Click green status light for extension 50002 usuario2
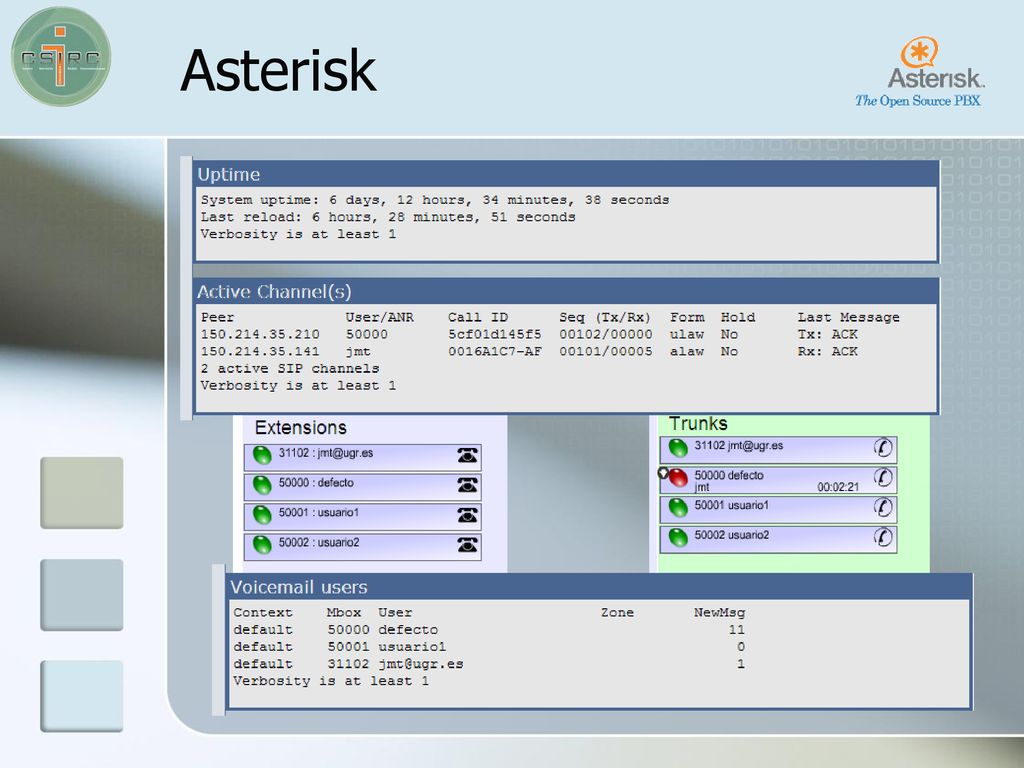This screenshot has width=1024, height=768. click(262, 545)
